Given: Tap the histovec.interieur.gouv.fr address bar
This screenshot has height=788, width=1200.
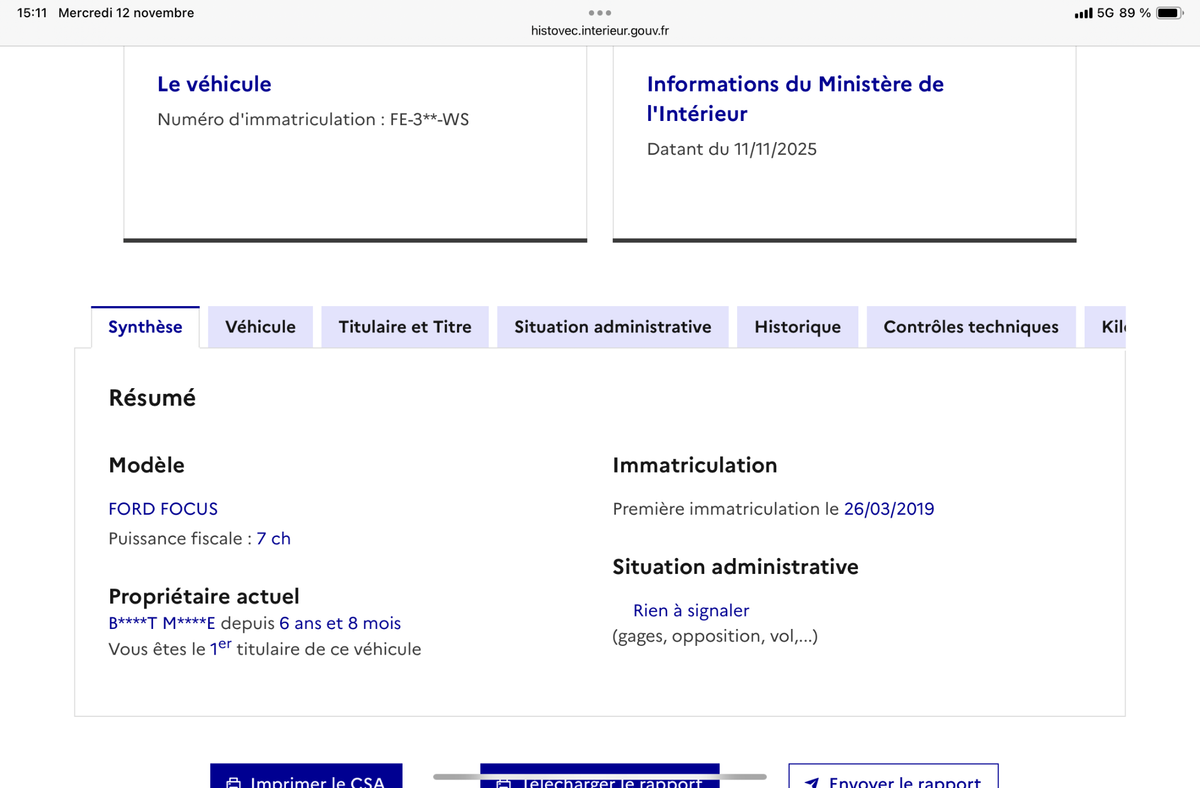Looking at the screenshot, I should (x=600, y=30).
